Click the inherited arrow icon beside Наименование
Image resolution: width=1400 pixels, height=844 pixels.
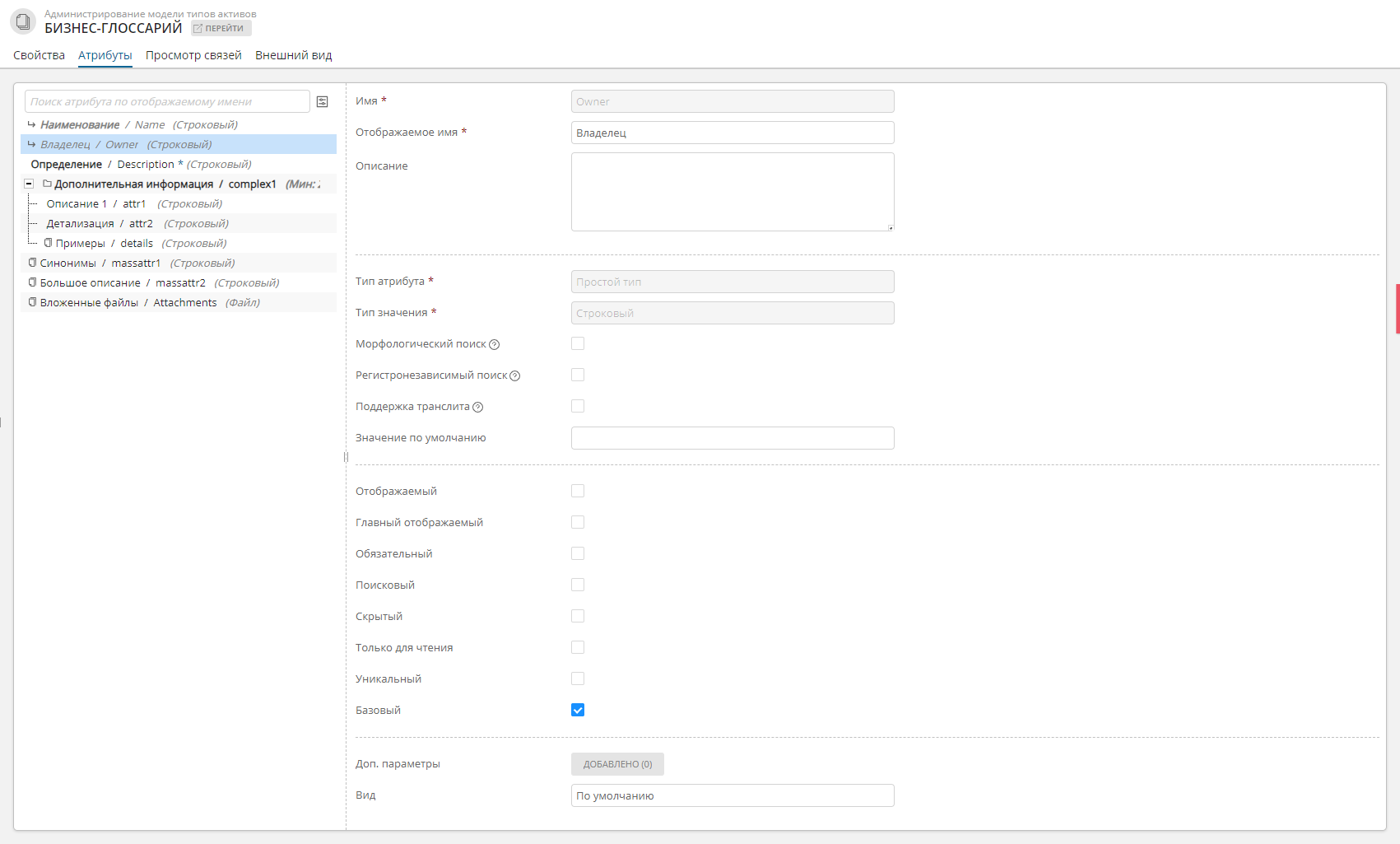(x=31, y=124)
